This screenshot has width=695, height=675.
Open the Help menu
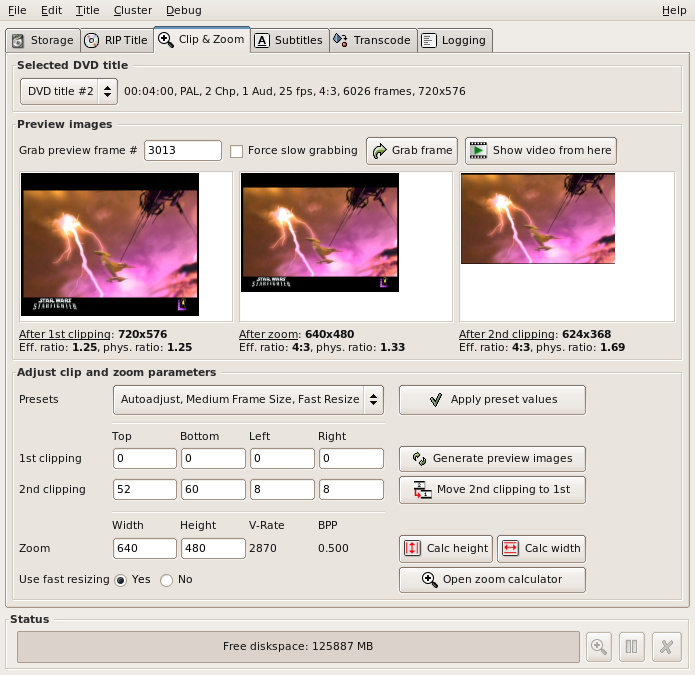click(674, 10)
